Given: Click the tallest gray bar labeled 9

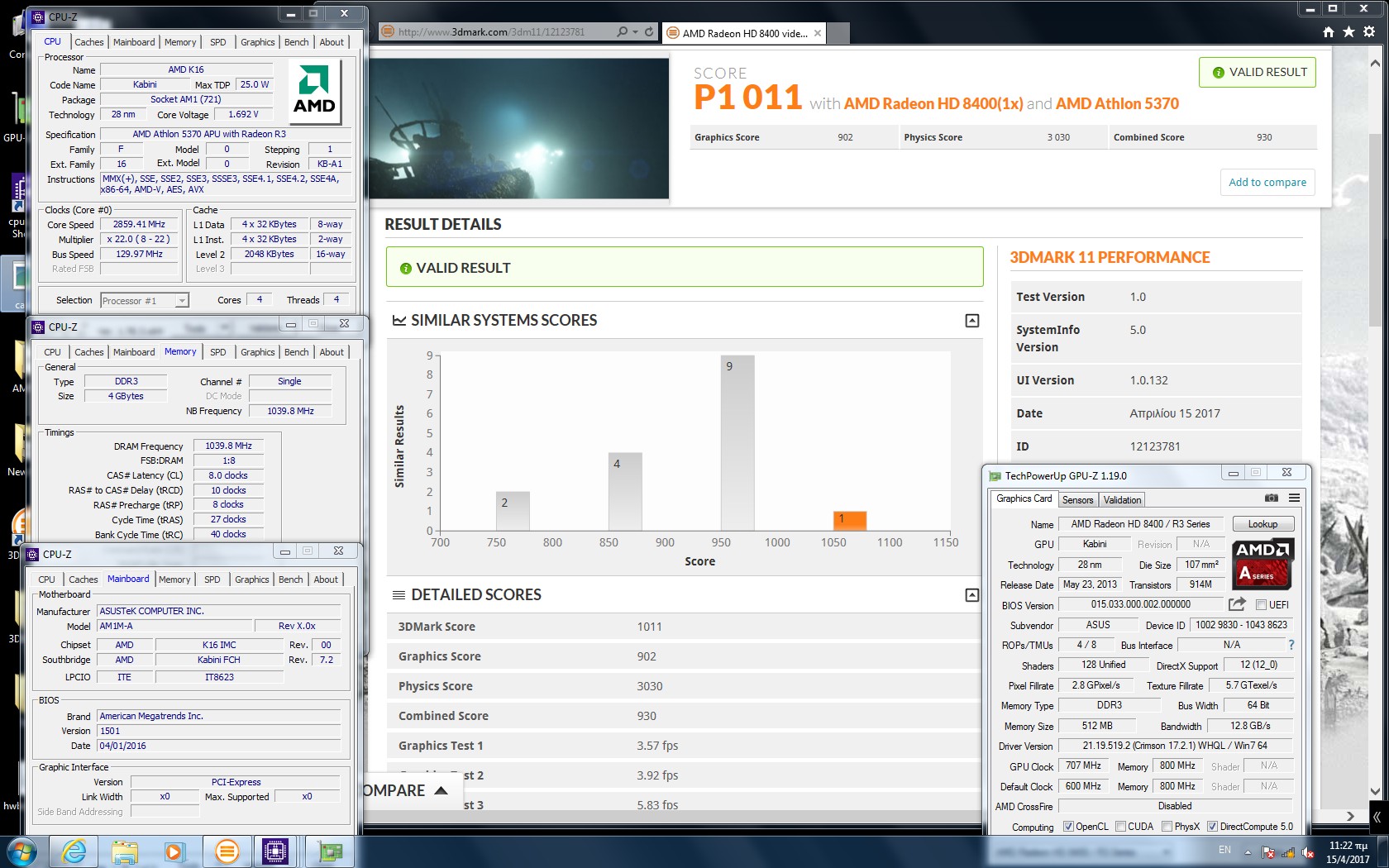Looking at the screenshot, I should click(x=737, y=443).
